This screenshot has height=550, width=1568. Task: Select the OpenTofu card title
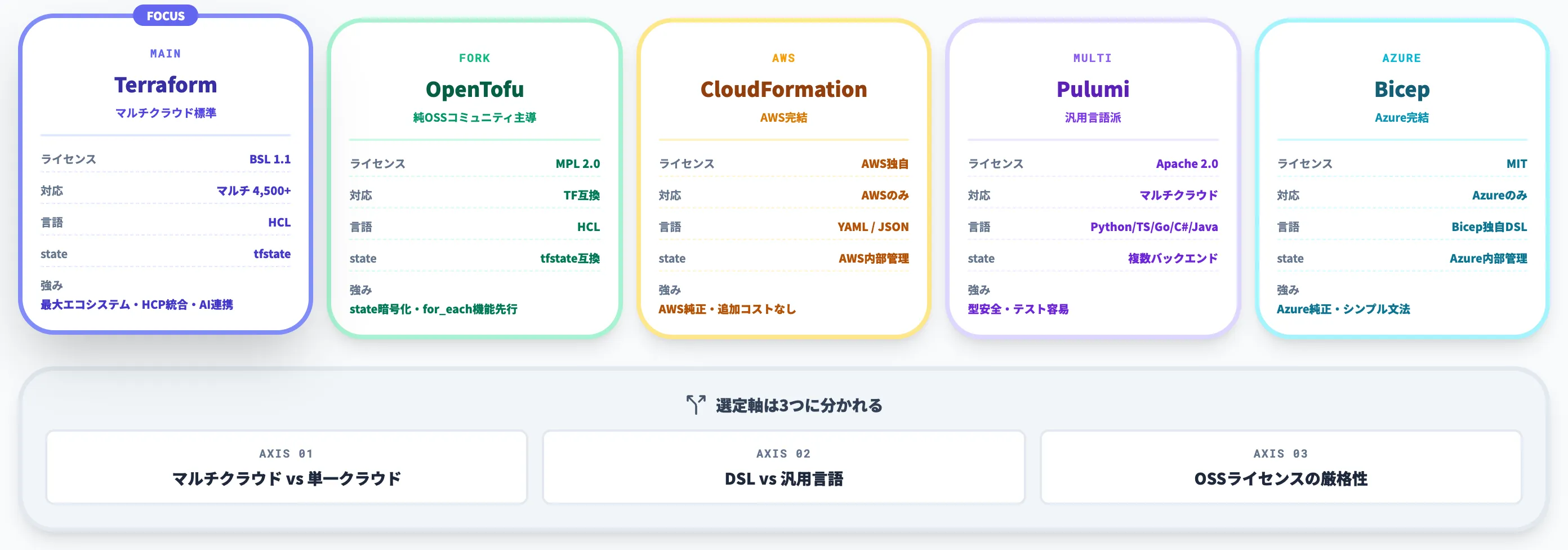coord(475,90)
